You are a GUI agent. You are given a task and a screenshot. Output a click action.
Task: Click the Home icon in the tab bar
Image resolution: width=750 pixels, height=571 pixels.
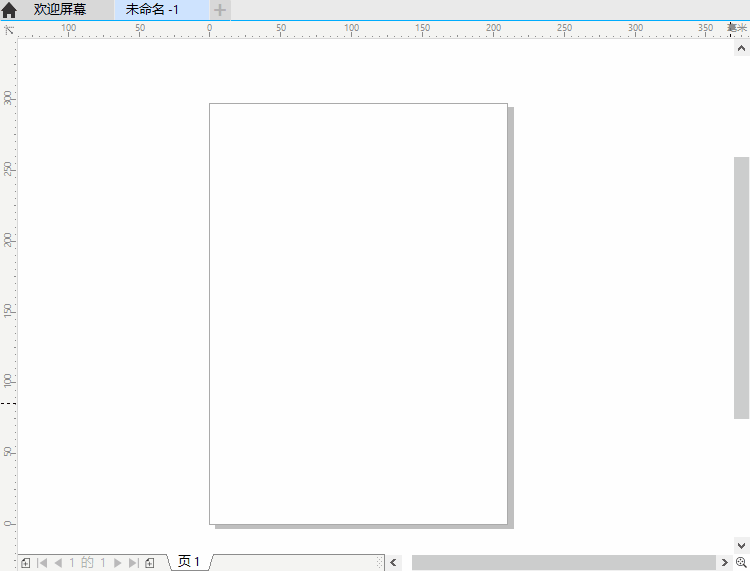9,10
